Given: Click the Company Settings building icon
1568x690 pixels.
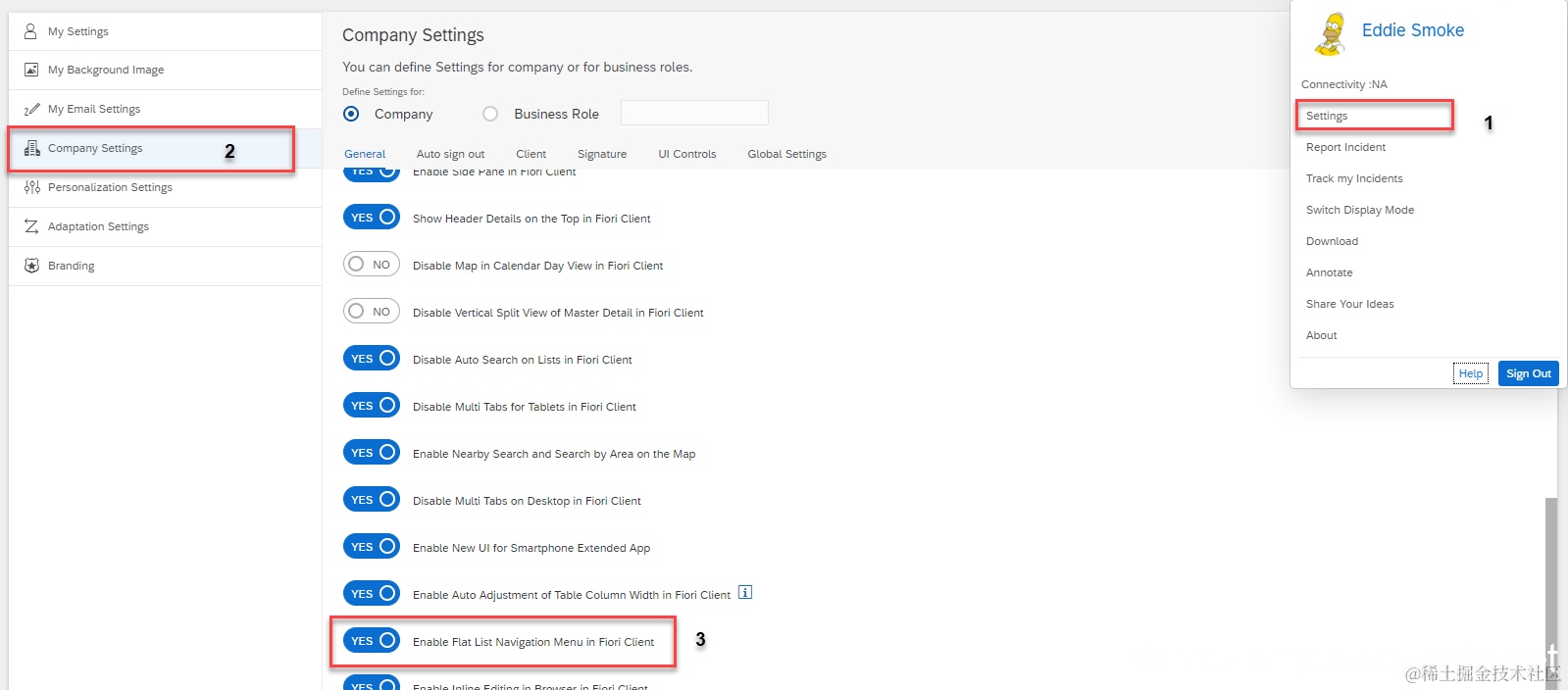Looking at the screenshot, I should click(31, 148).
